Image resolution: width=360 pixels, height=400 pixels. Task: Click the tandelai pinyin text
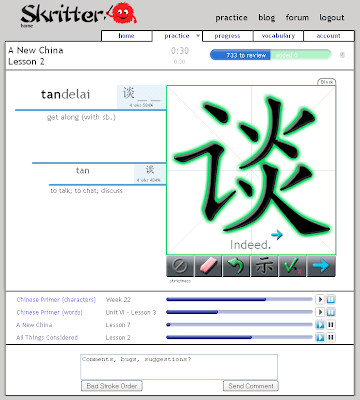[x=65, y=94]
